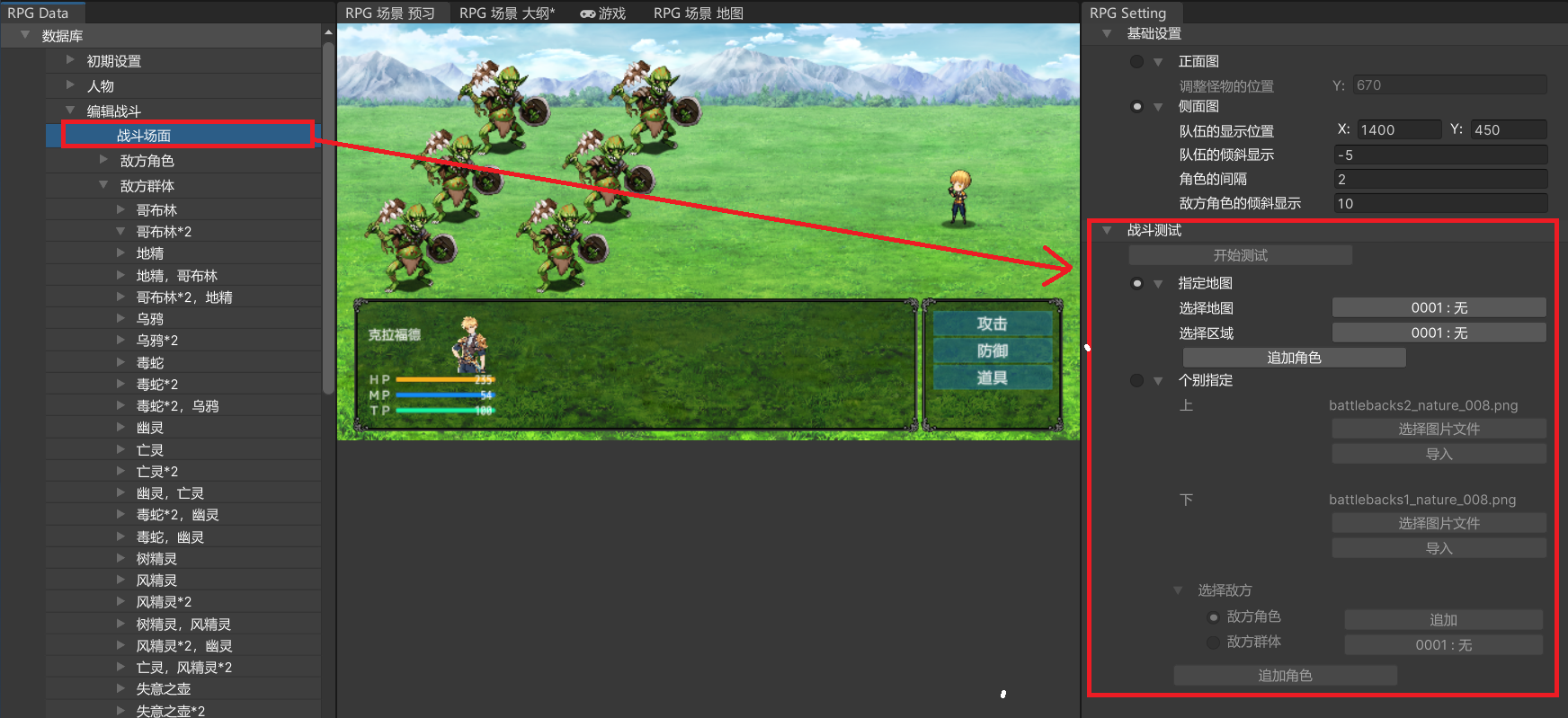Select the 正面图 radio button

click(1136, 61)
